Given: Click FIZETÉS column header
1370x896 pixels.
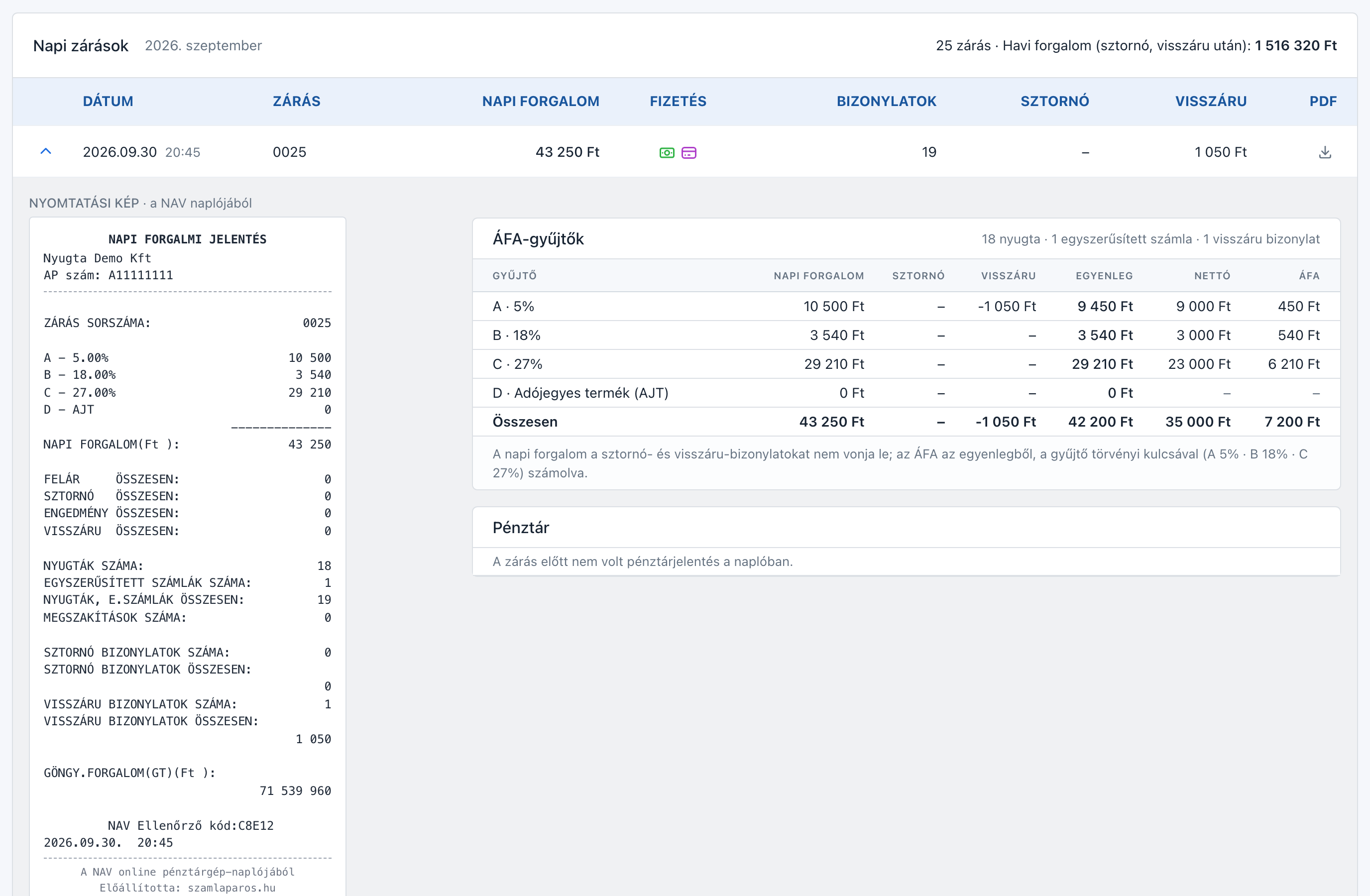Looking at the screenshot, I should click(x=678, y=101).
